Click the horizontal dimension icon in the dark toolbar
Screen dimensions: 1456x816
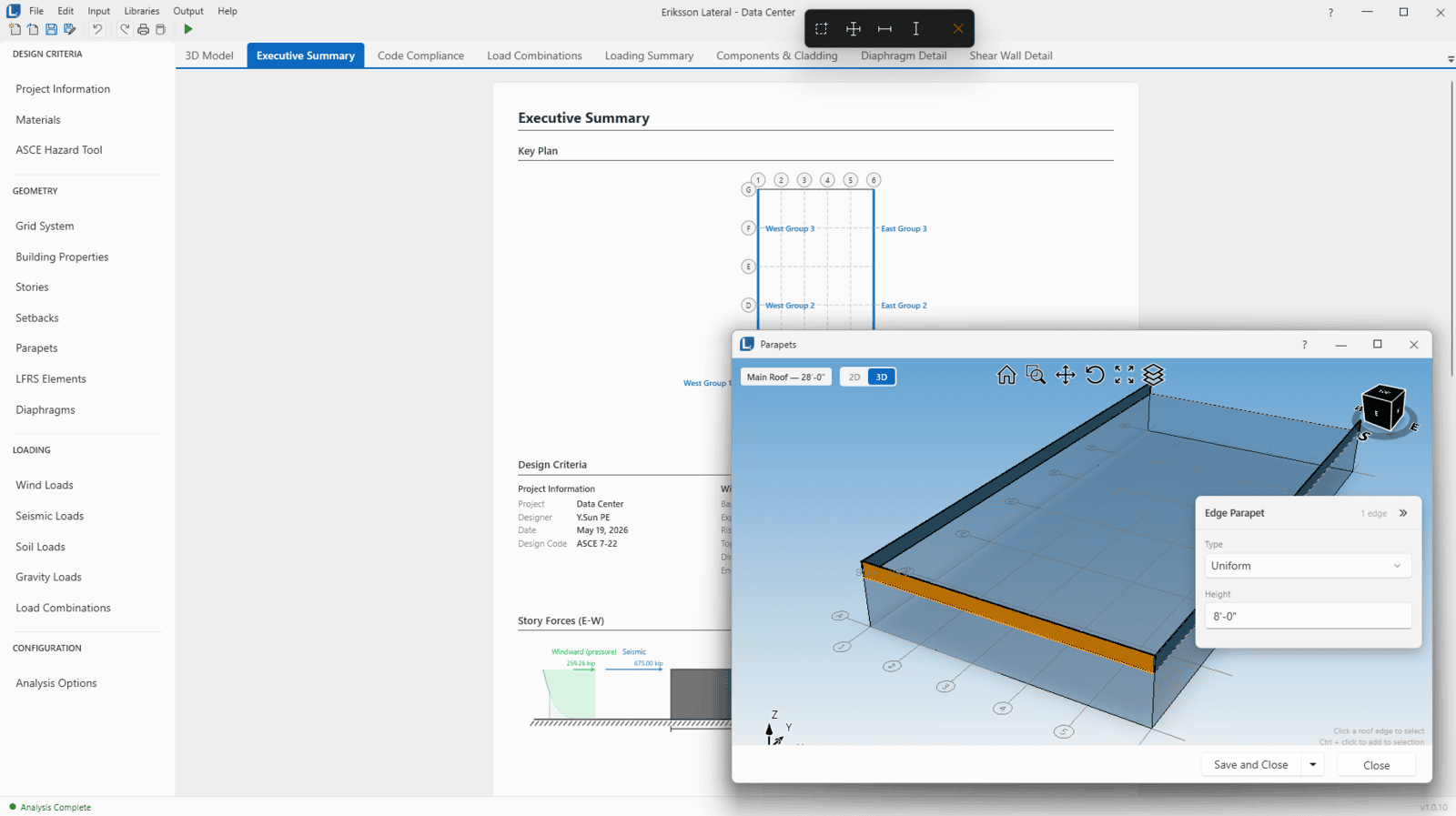(x=885, y=29)
